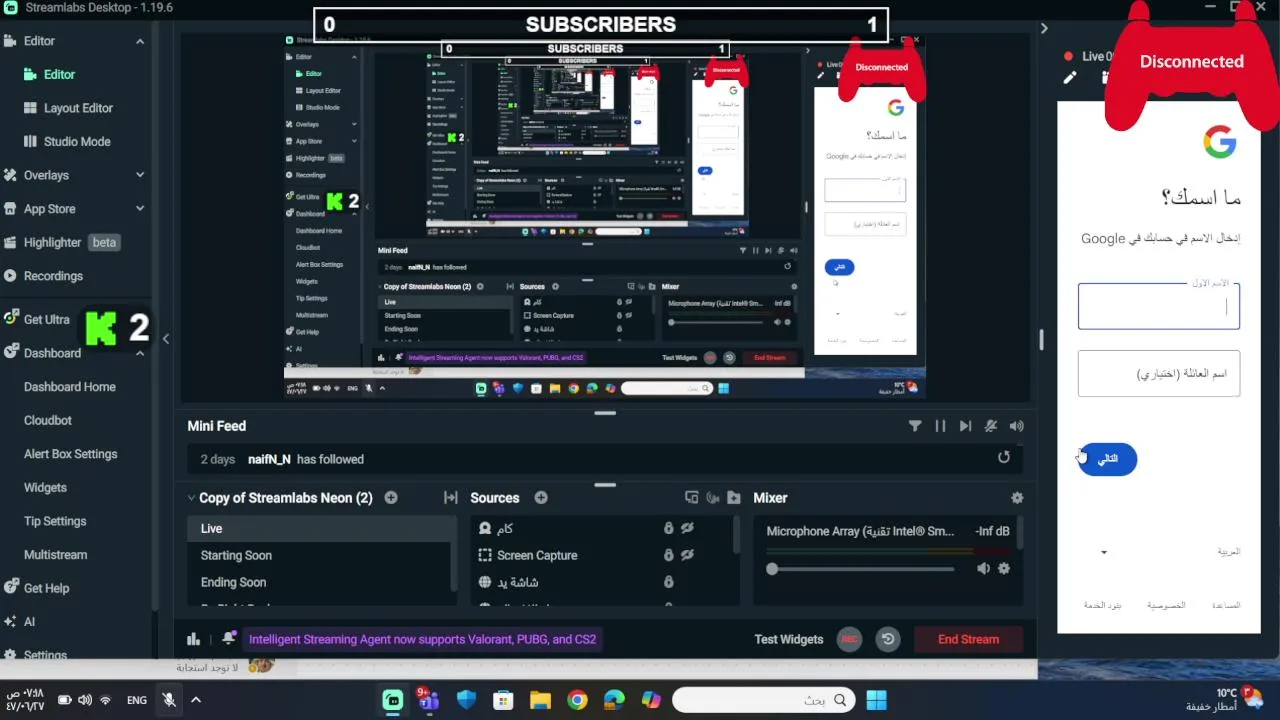
Task: Toggle the replay buffer button
Action: (887, 639)
